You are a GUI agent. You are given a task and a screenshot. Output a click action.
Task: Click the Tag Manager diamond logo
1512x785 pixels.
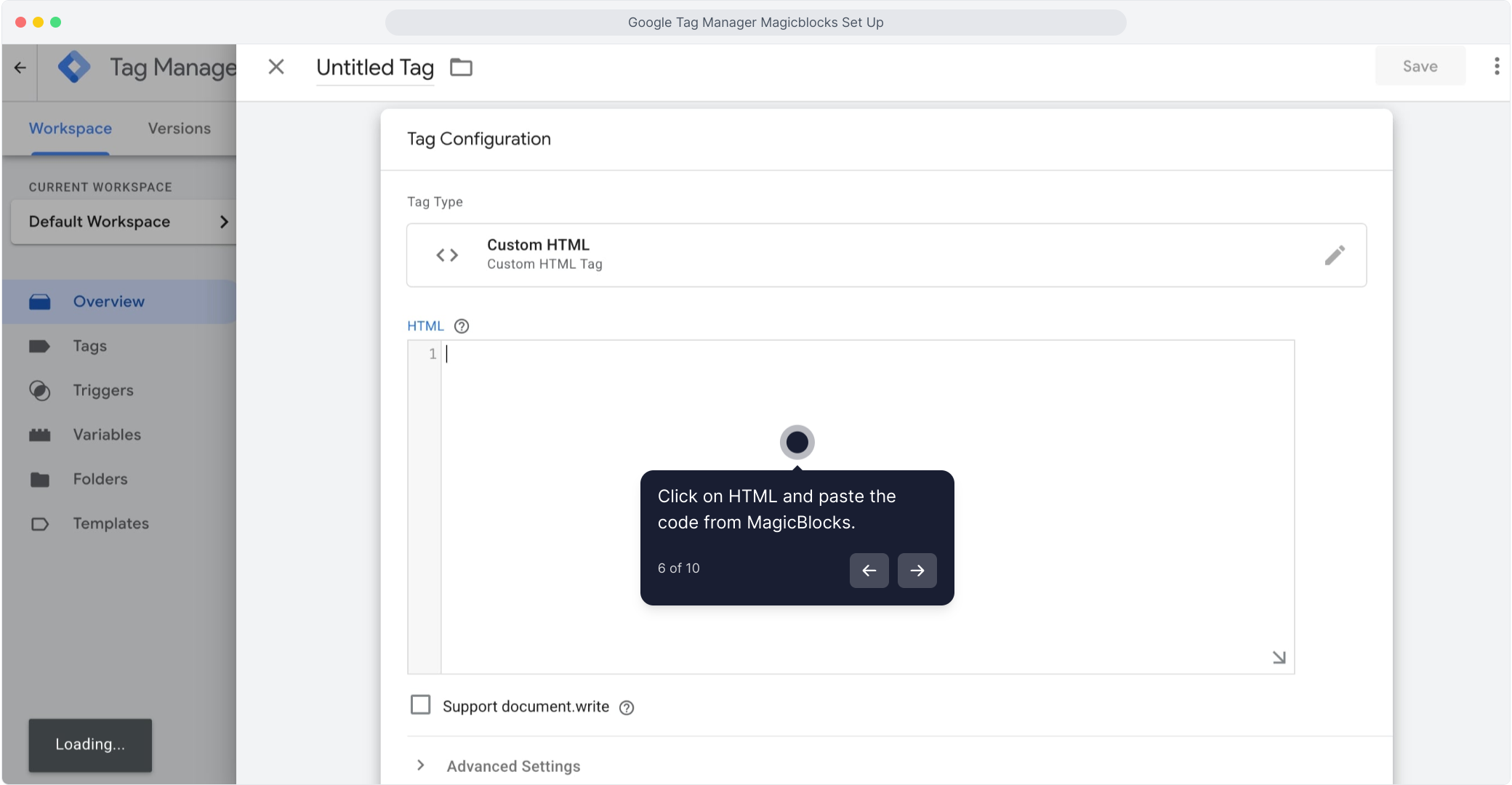[x=74, y=68]
